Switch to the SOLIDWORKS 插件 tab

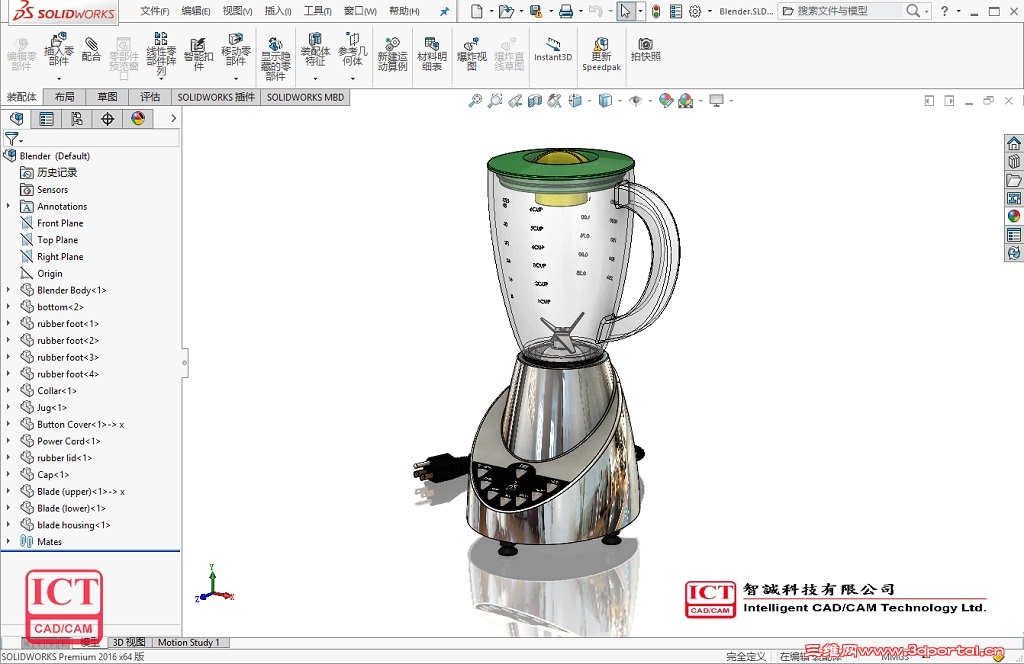coord(216,97)
